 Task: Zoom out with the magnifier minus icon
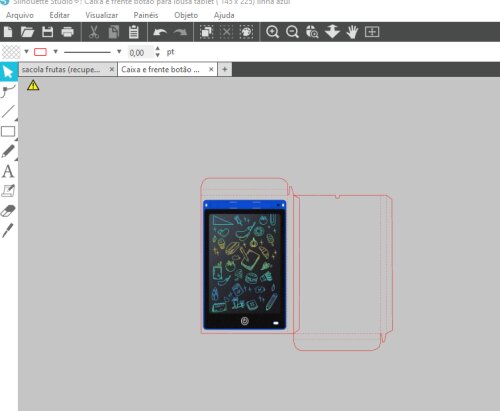292,32
